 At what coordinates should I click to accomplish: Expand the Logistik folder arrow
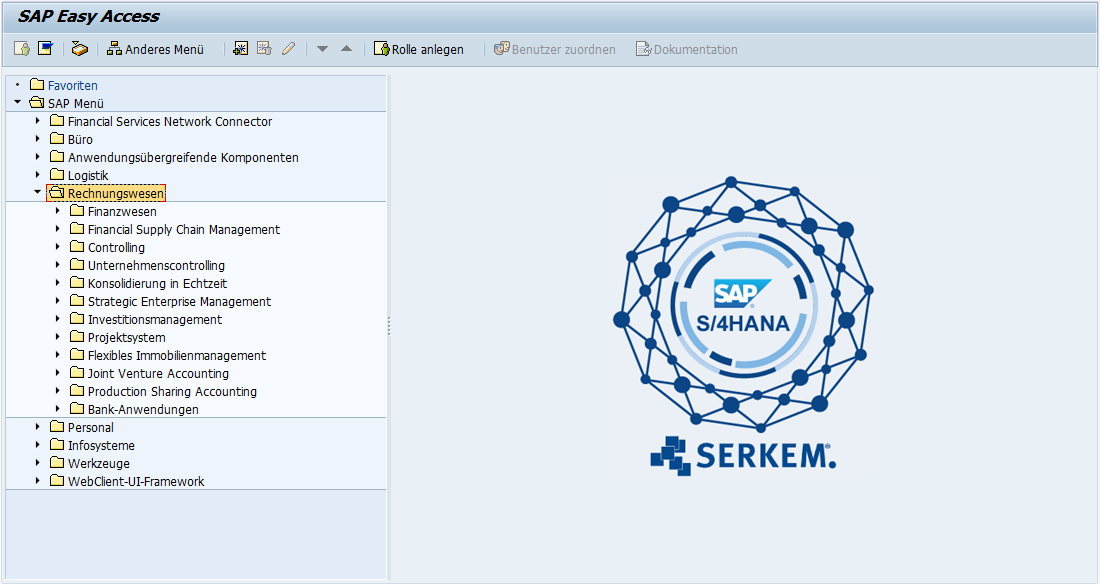[37, 175]
